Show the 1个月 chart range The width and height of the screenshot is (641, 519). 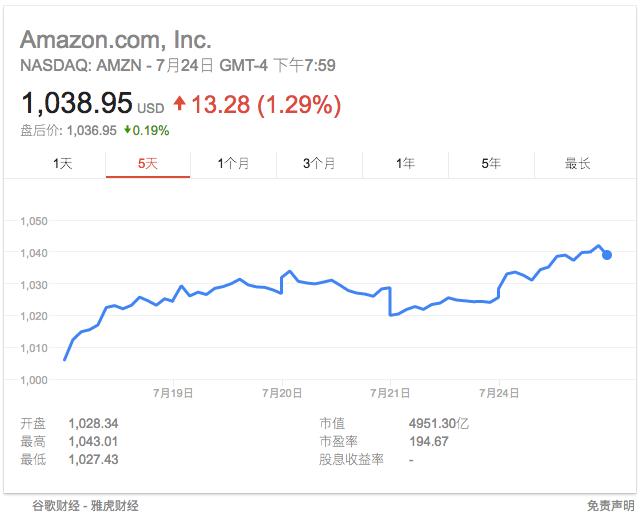[x=234, y=163]
